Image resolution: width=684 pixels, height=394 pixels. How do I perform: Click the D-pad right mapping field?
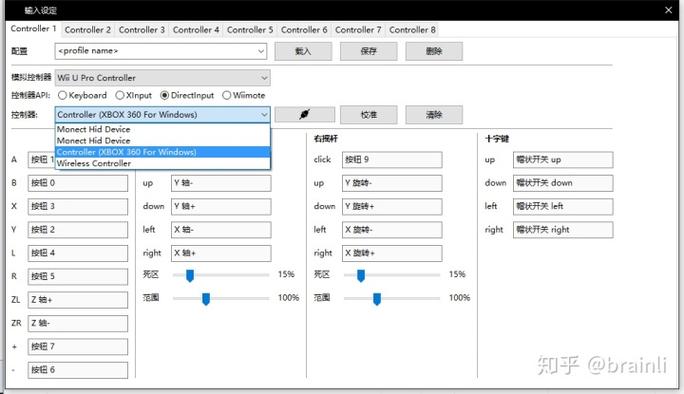(563, 230)
